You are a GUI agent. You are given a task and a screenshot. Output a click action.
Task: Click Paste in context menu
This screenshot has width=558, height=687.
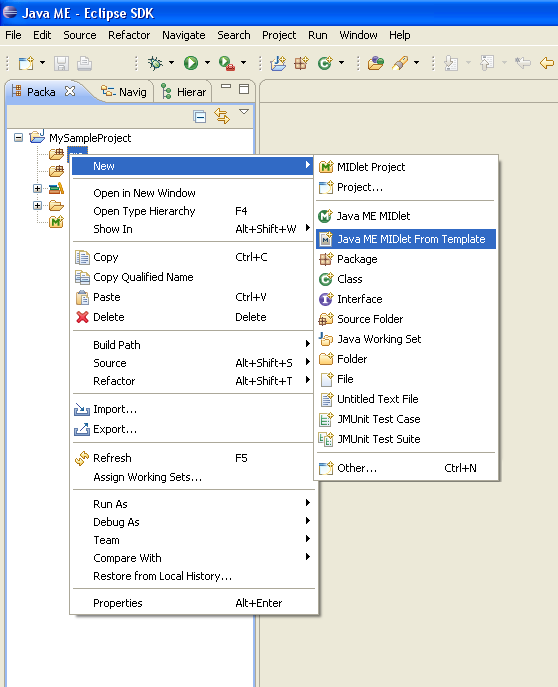click(193, 297)
